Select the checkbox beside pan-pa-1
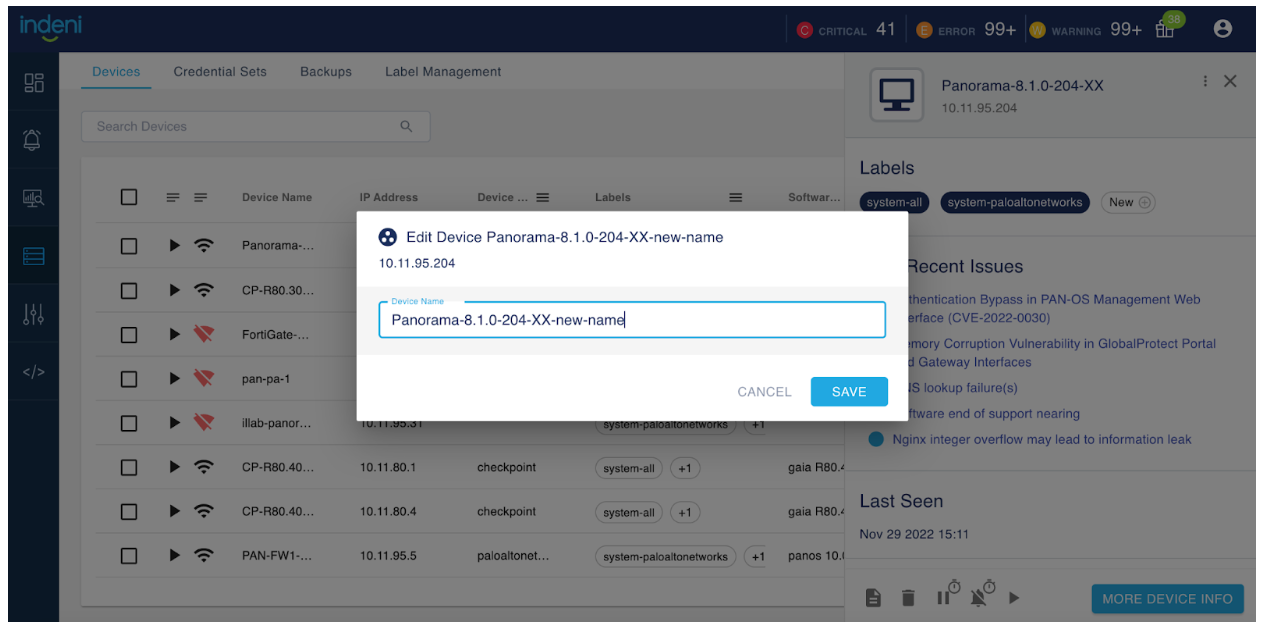1264x632 pixels. (129, 379)
